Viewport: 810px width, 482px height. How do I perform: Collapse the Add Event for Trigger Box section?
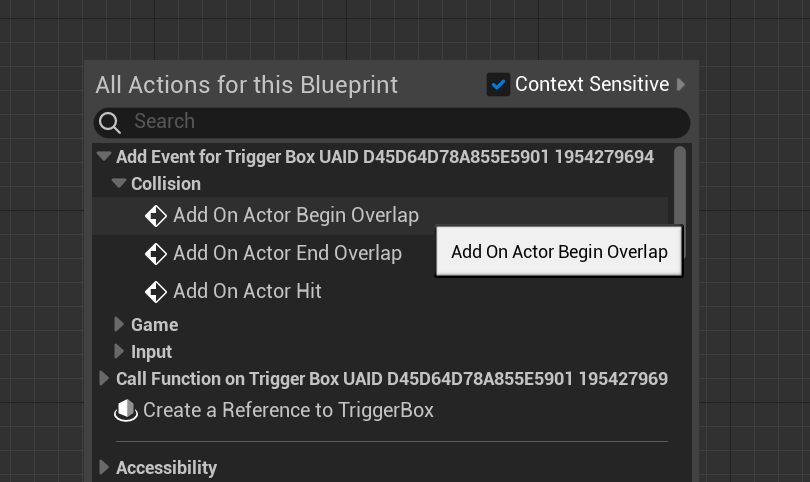(104, 157)
